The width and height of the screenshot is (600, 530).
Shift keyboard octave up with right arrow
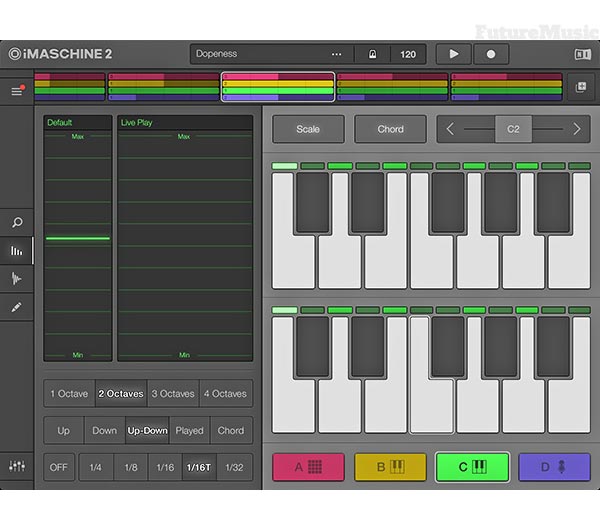point(577,129)
